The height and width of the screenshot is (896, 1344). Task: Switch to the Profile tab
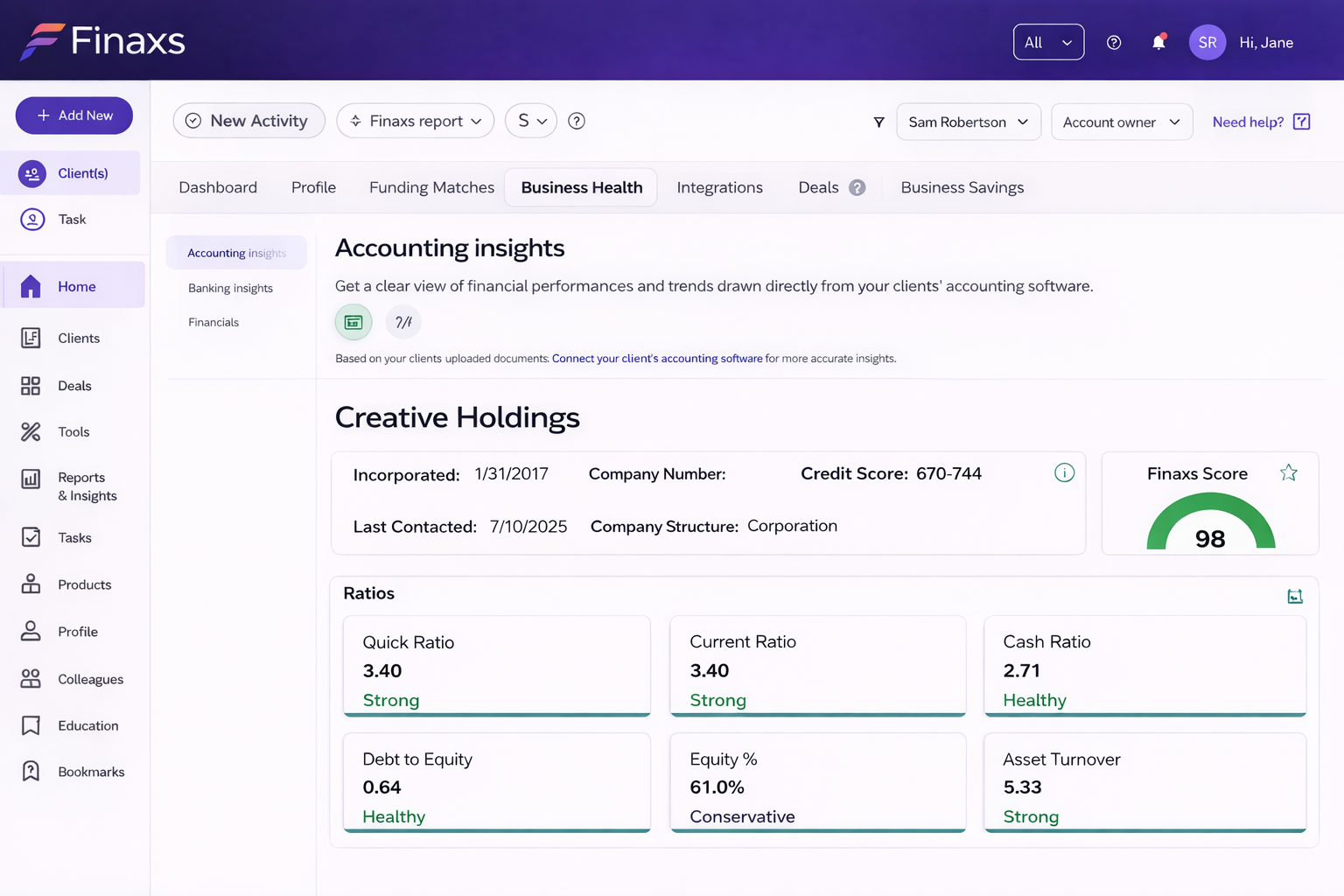pos(314,187)
